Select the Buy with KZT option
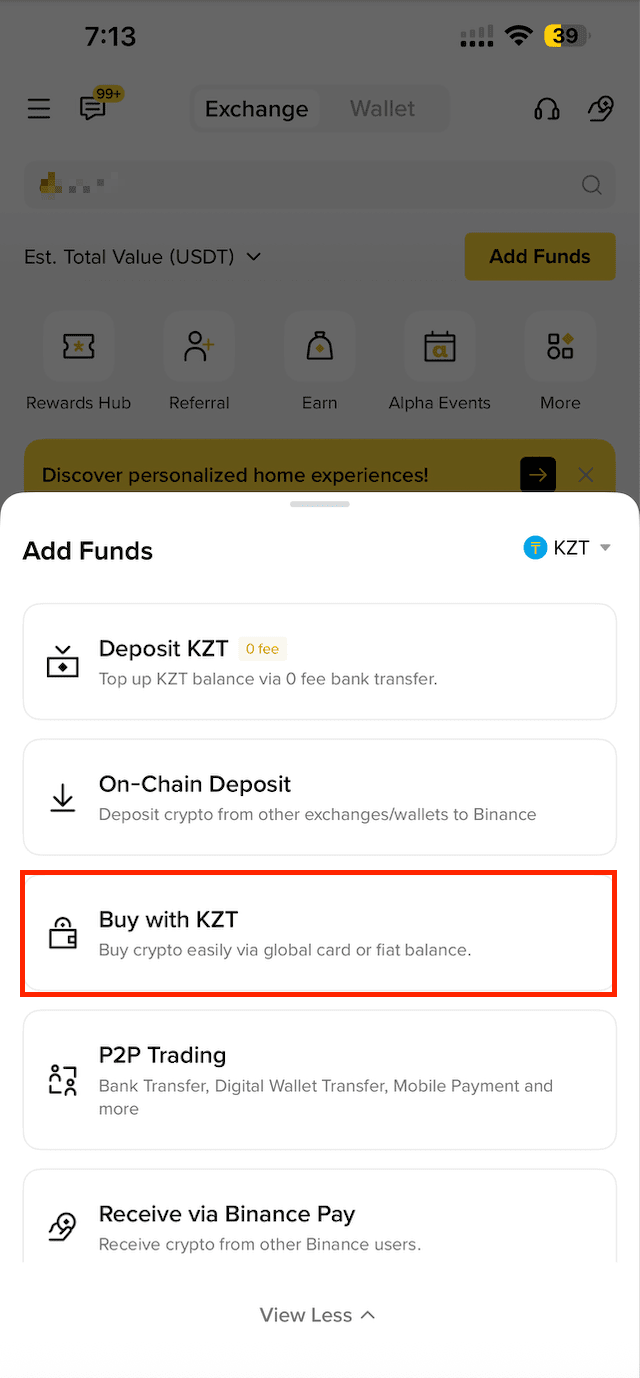The width and height of the screenshot is (640, 1378). click(x=319, y=933)
